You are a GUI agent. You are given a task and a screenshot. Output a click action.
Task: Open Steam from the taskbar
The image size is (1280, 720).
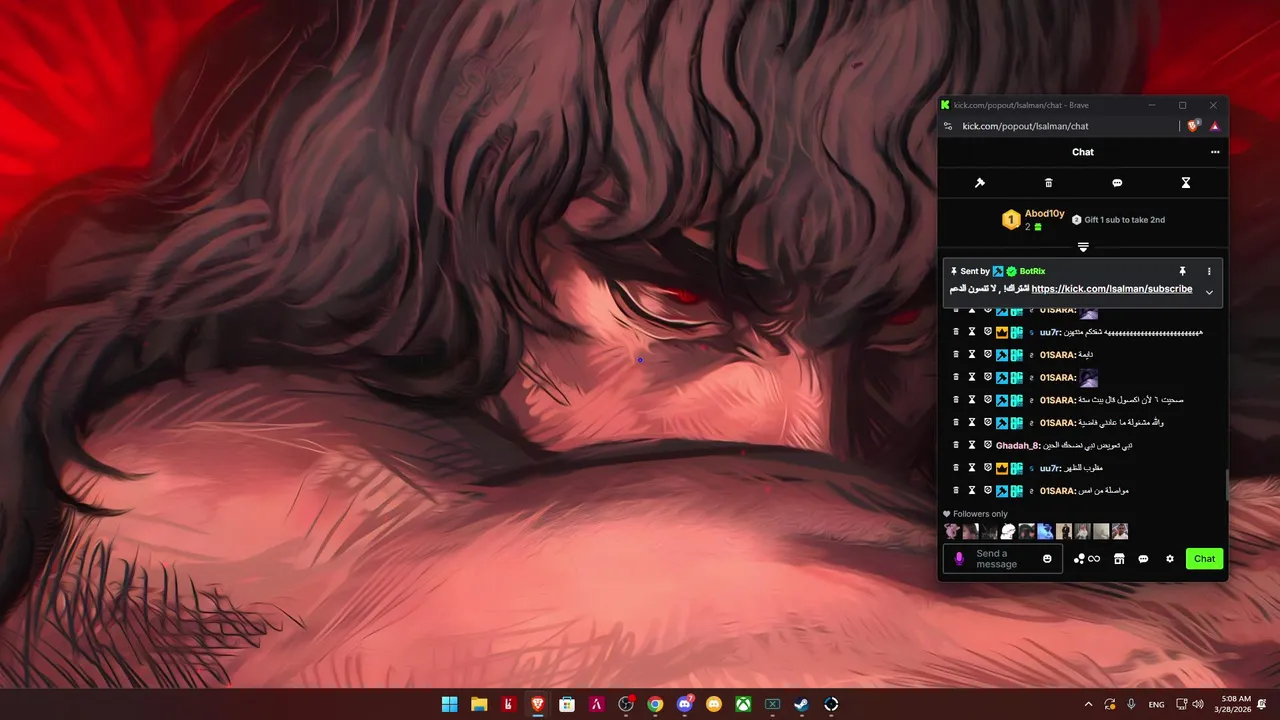click(802, 704)
